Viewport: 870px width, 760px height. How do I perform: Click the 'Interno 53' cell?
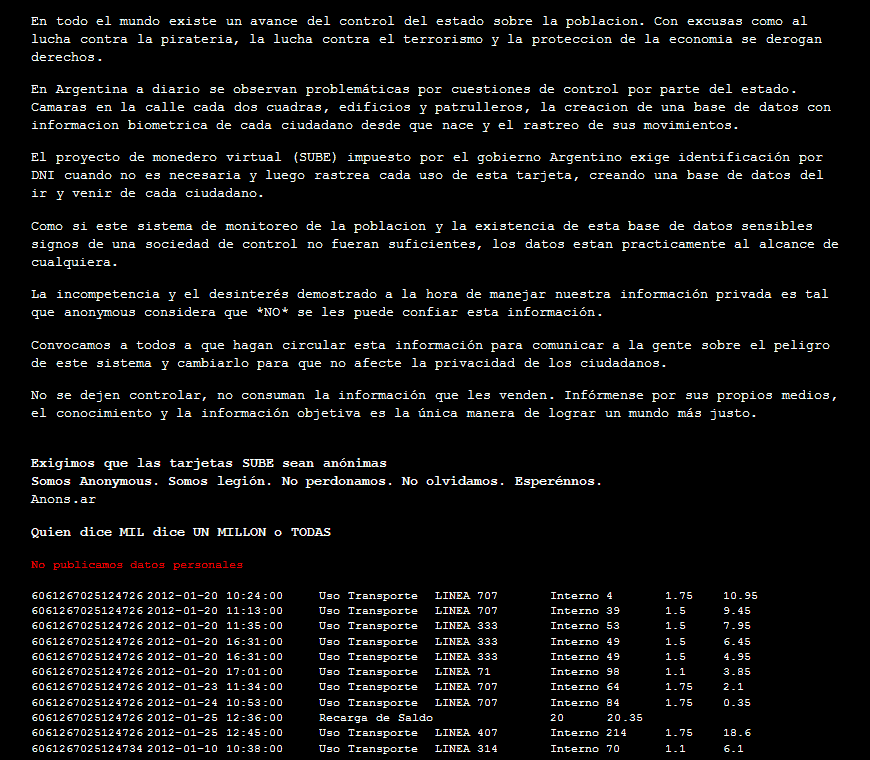tap(585, 626)
